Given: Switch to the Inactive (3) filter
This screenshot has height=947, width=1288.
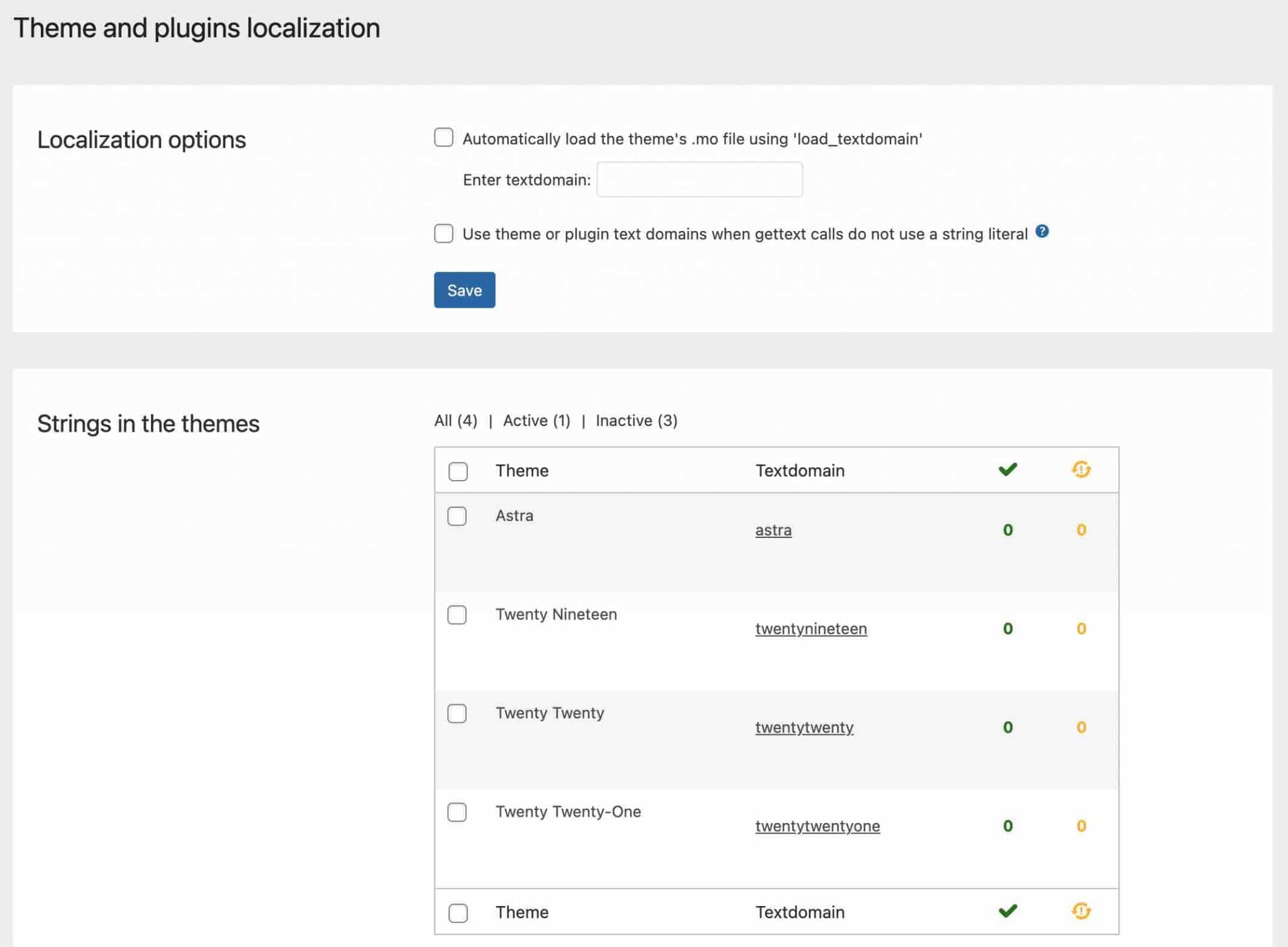Looking at the screenshot, I should [636, 420].
